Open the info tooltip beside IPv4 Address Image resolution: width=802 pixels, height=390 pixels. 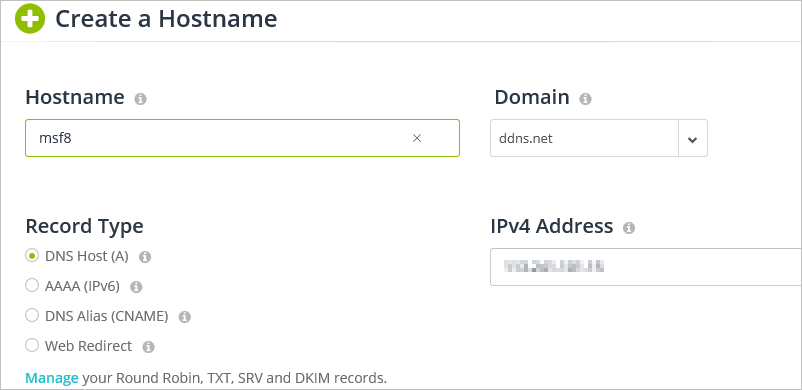(629, 228)
